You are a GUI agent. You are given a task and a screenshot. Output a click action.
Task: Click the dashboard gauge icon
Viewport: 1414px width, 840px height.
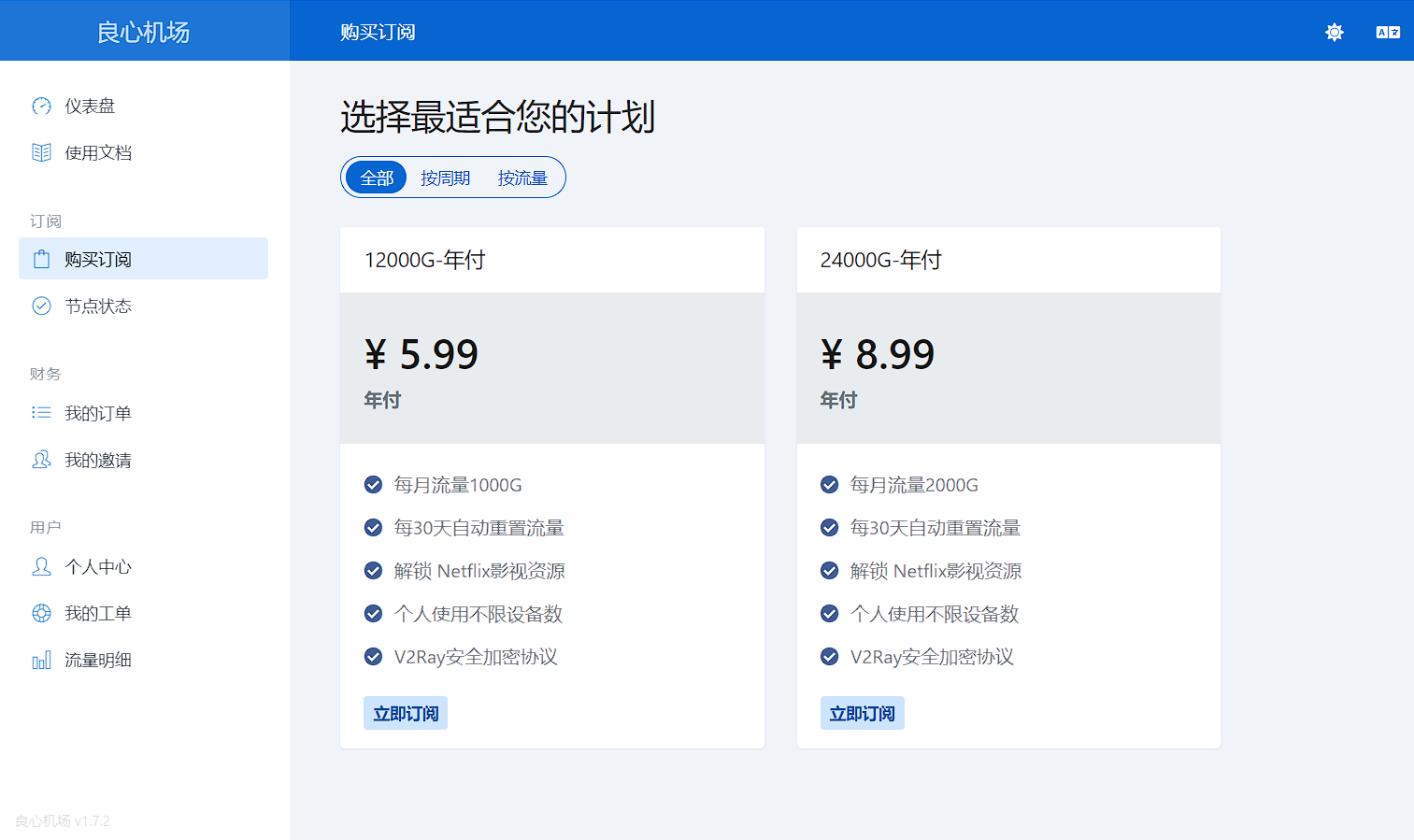tap(41, 107)
